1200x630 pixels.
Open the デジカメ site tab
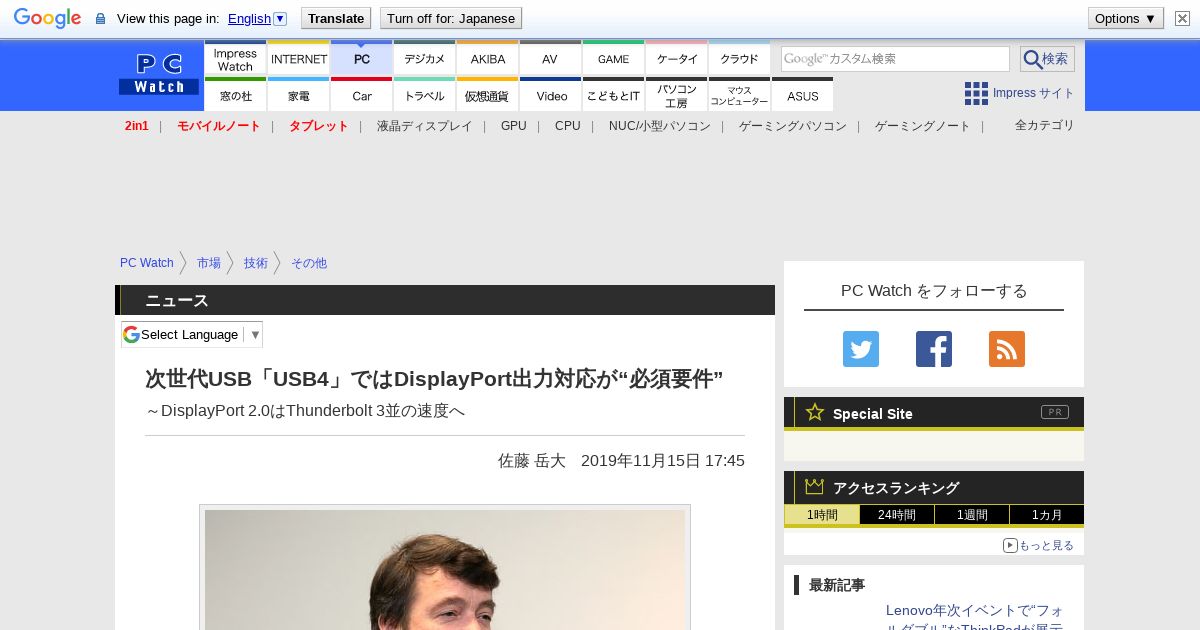(x=425, y=59)
